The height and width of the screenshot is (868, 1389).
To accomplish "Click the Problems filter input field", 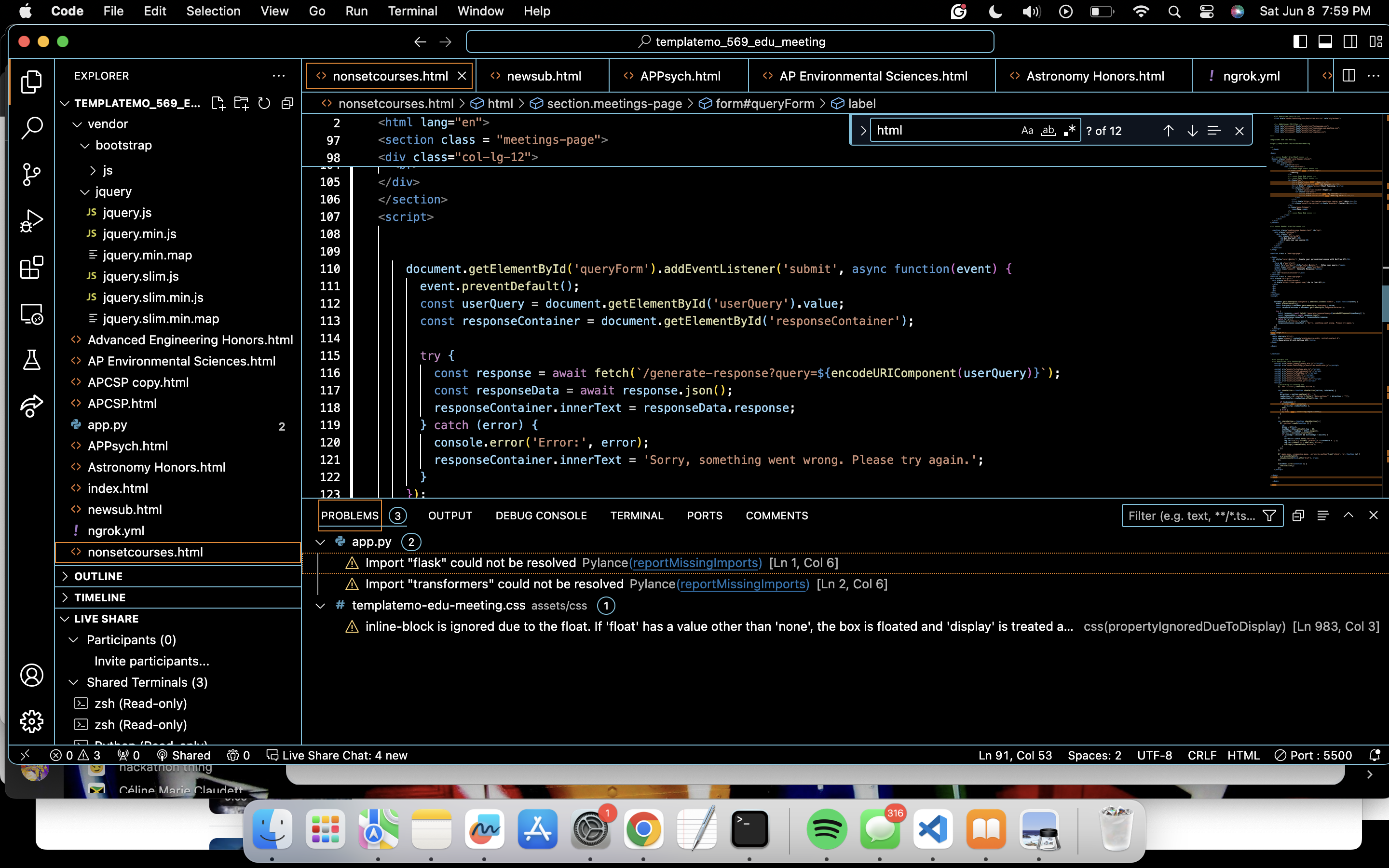I will [1192, 515].
